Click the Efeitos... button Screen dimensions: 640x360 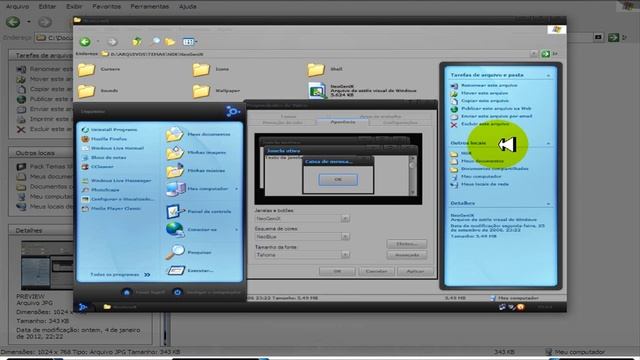407,244
